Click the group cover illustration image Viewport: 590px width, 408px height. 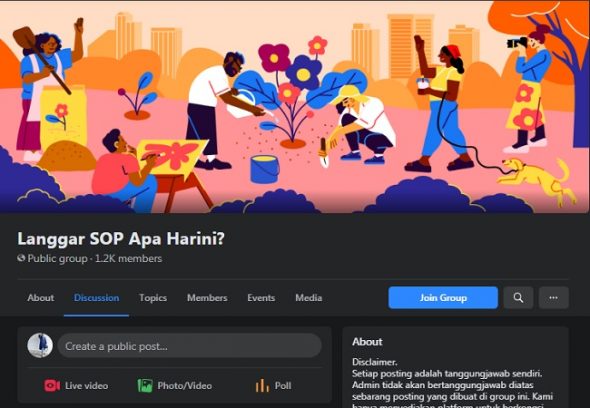tap(295, 107)
